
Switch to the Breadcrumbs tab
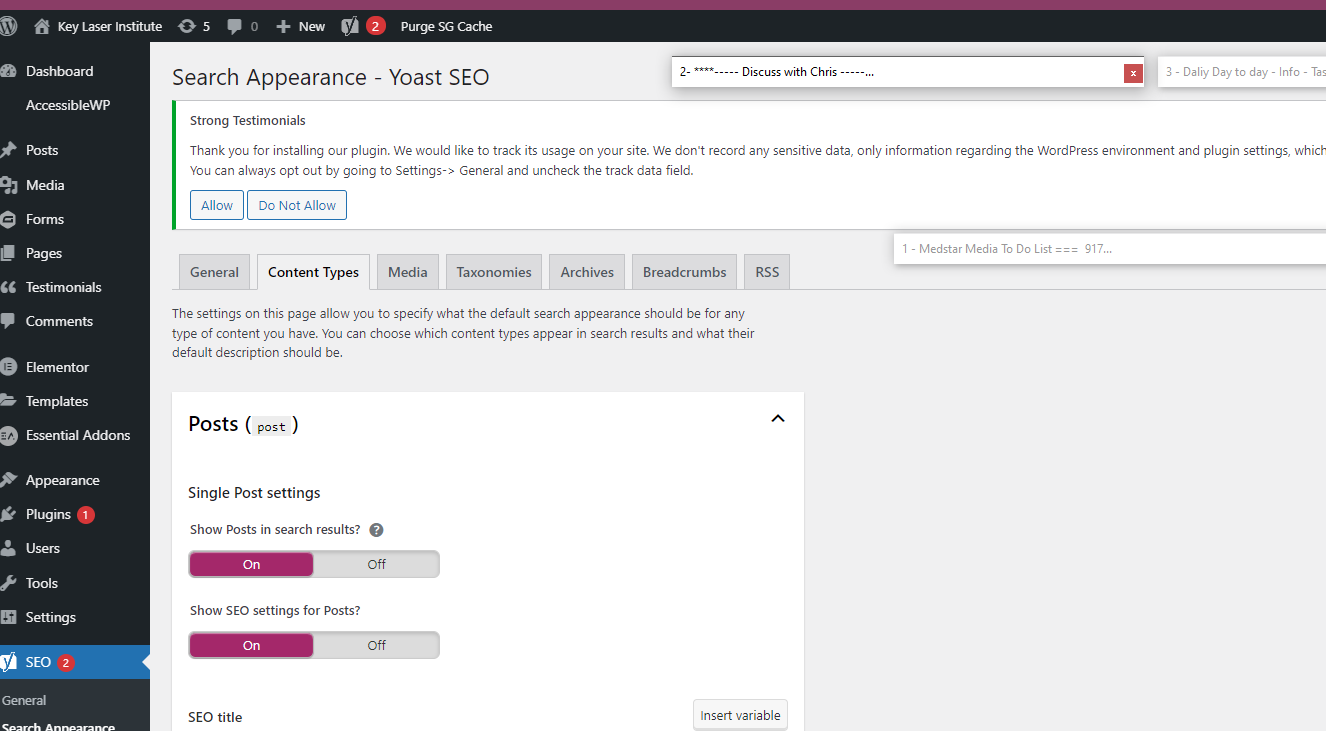[x=685, y=272]
